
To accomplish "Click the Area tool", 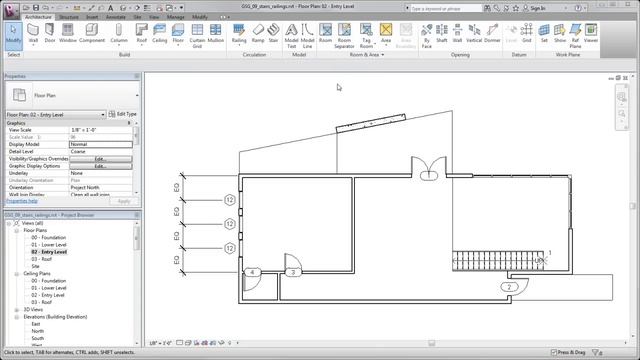I will (x=386, y=33).
